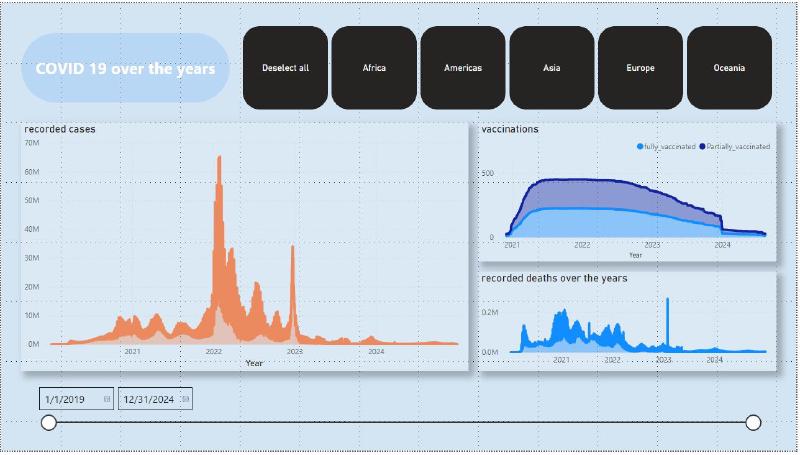Click the 2023 spike in recorded deaths chart

(667, 302)
